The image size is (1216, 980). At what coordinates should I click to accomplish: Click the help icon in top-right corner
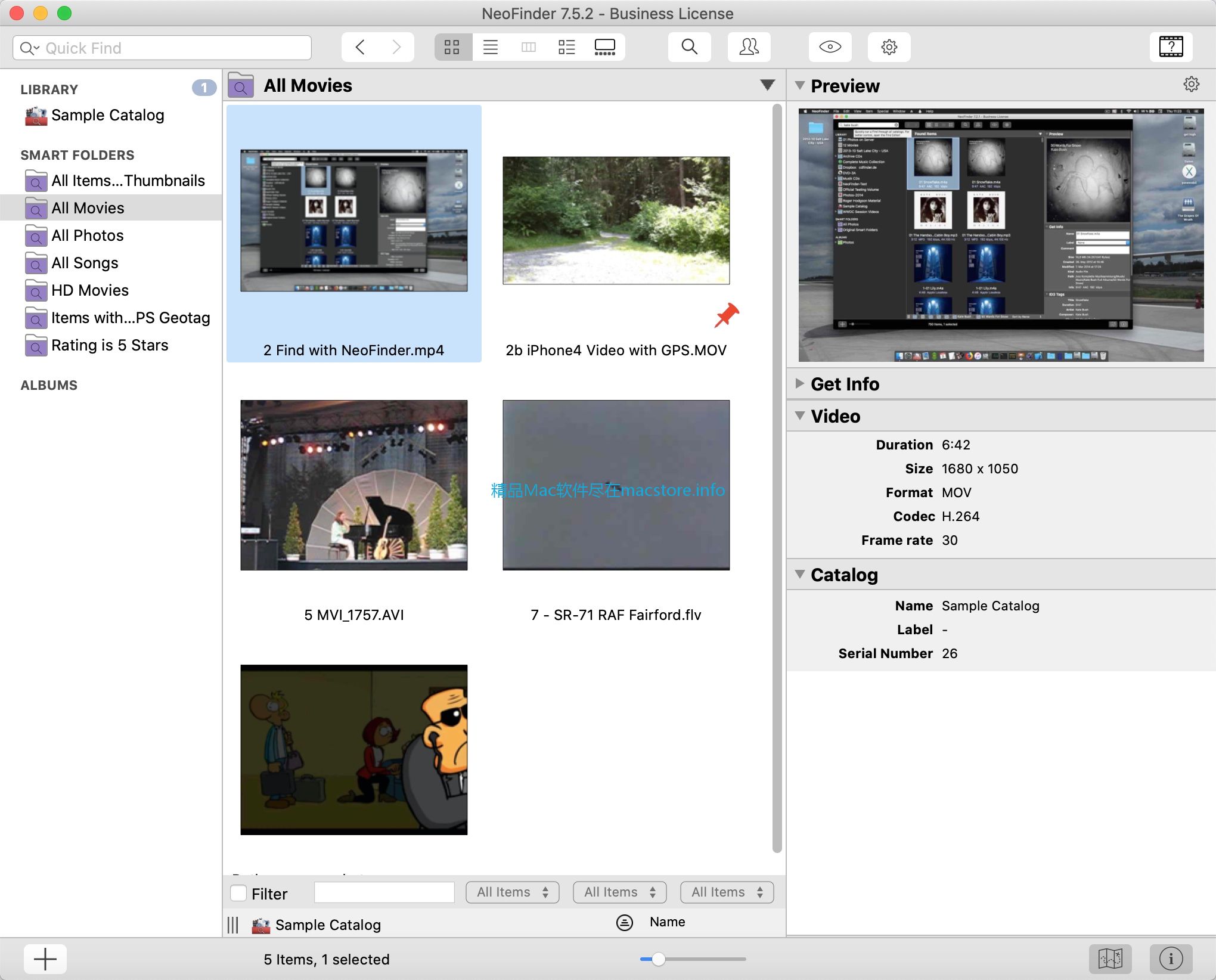point(1170,47)
